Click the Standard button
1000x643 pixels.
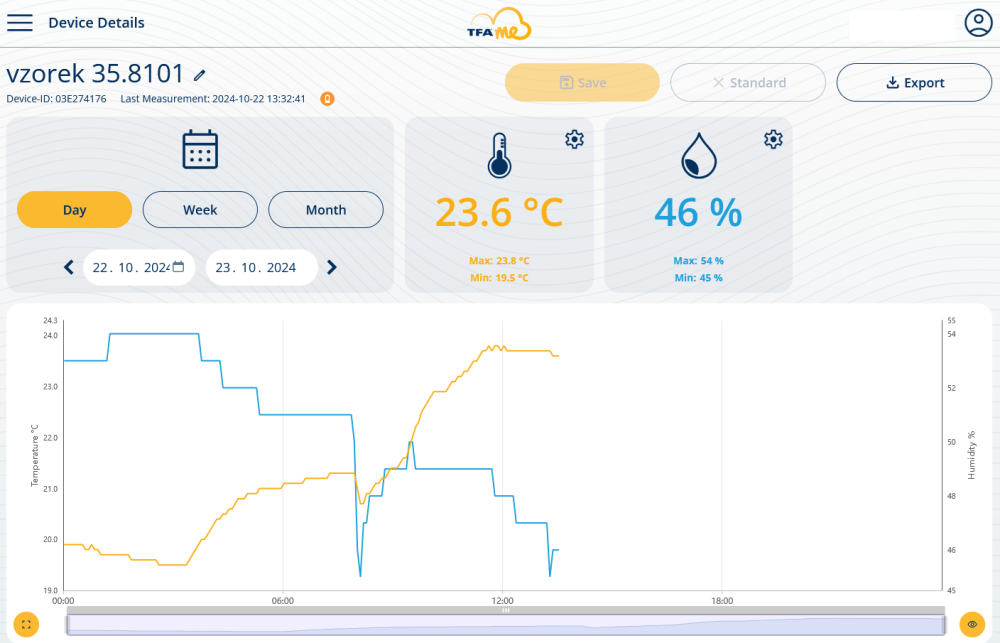[x=748, y=83]
